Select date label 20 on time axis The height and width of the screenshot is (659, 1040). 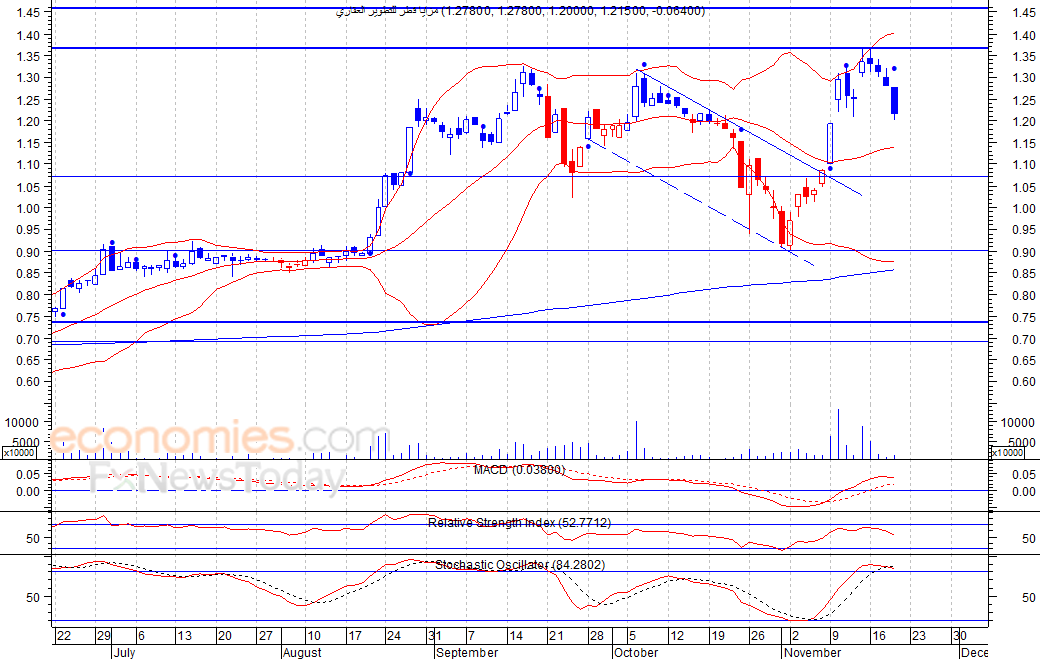tap(225, 636)
